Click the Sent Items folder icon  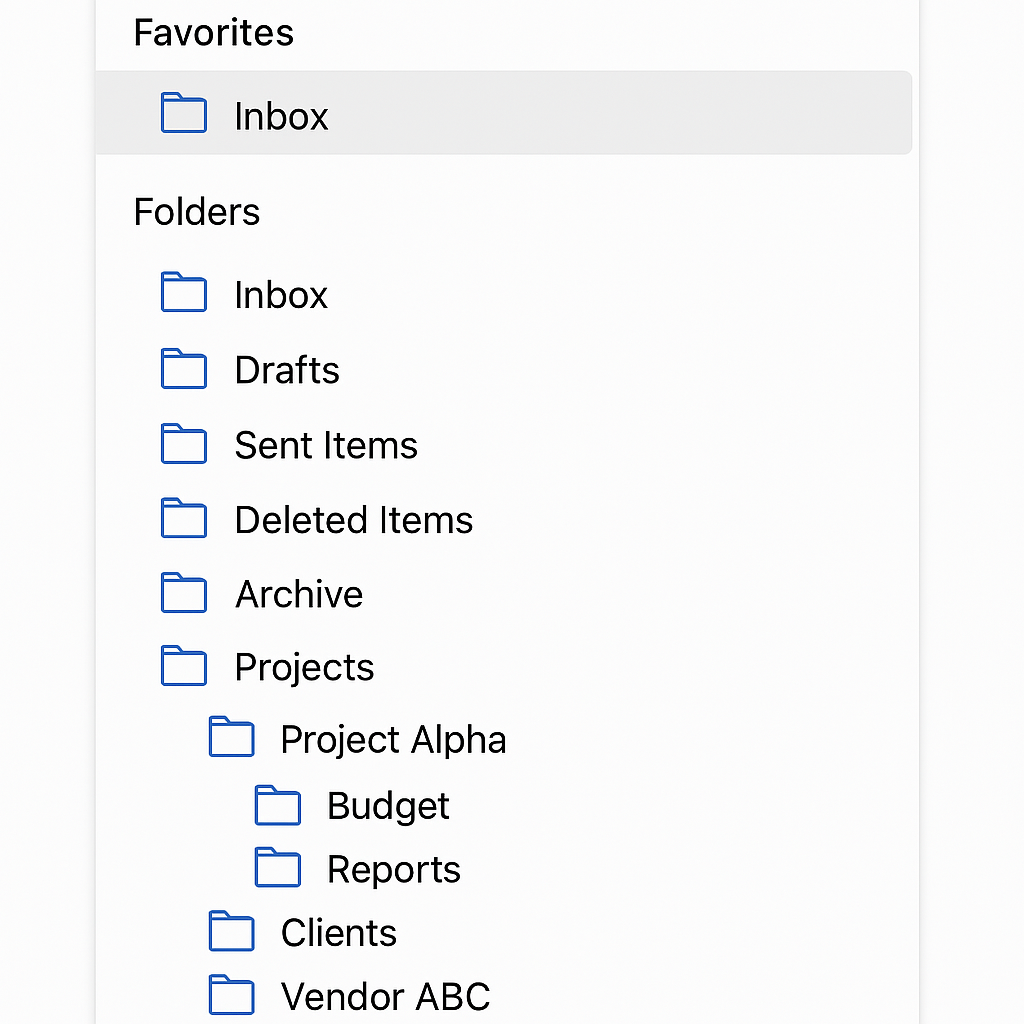[x=184, y=444]
